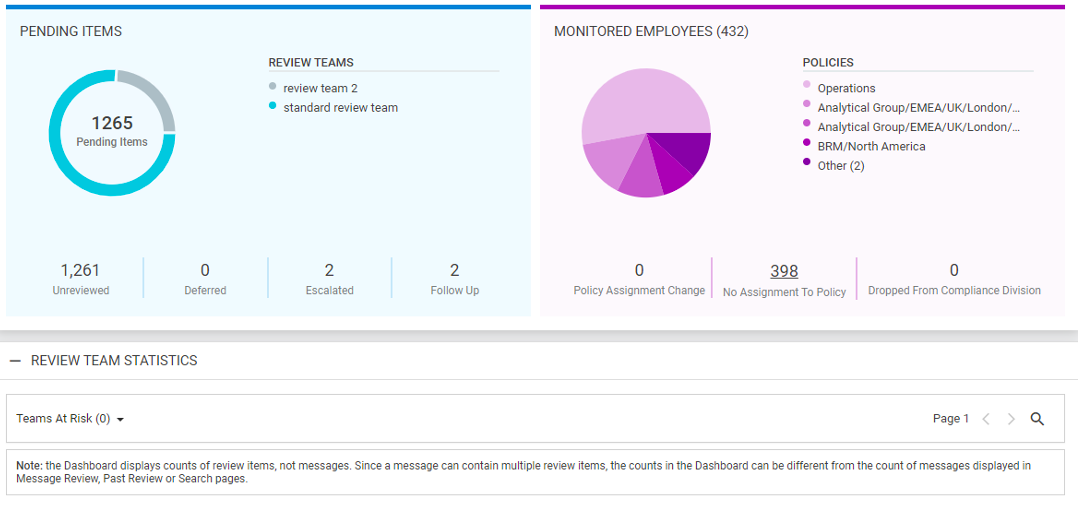Click the search magnifier icon

coord(1037,419)
